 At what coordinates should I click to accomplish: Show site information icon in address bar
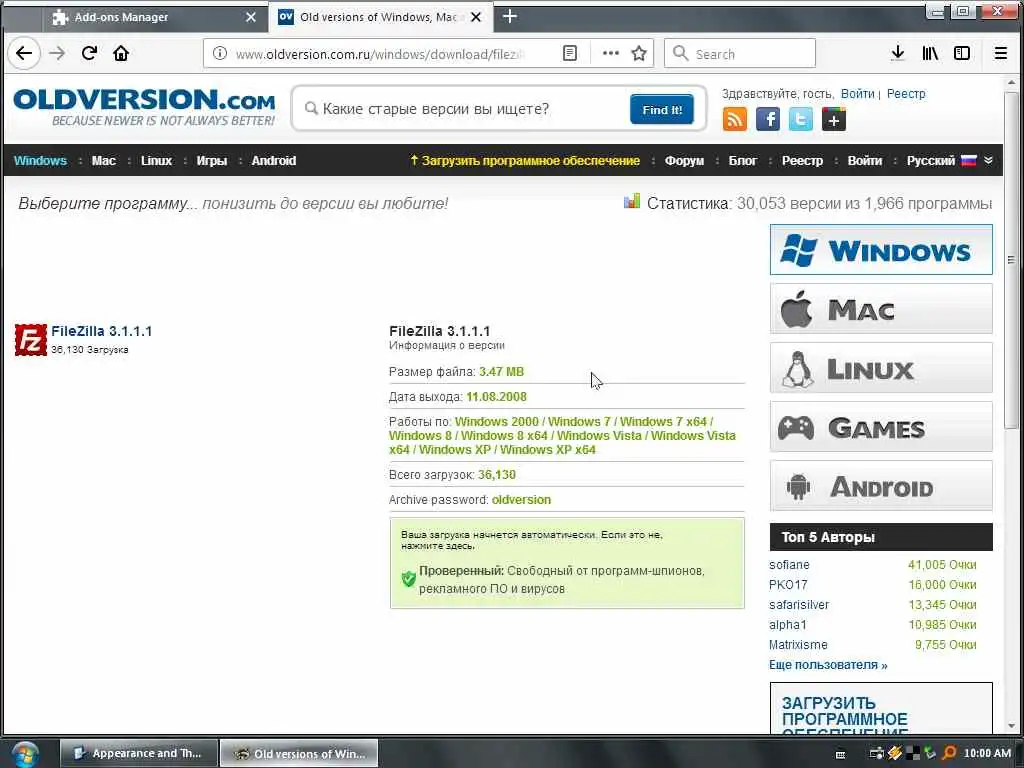220,54
